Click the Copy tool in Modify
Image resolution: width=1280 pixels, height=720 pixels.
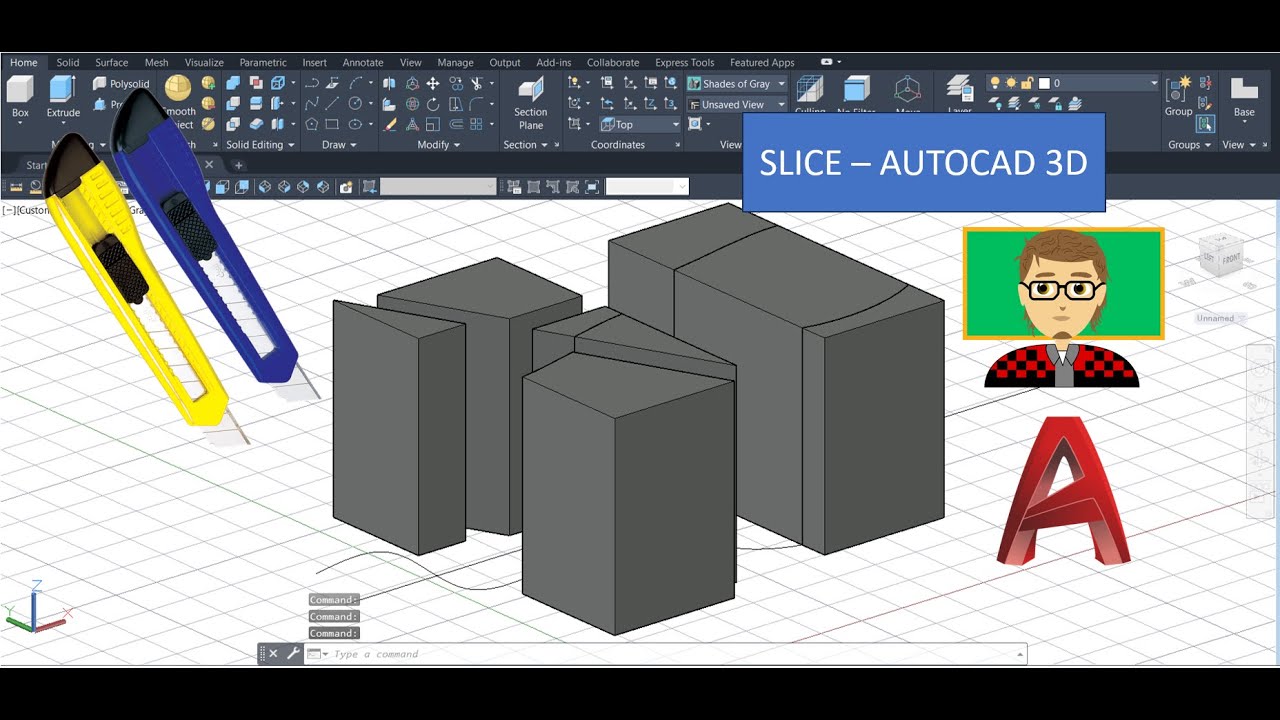click(x=456, y=84)
